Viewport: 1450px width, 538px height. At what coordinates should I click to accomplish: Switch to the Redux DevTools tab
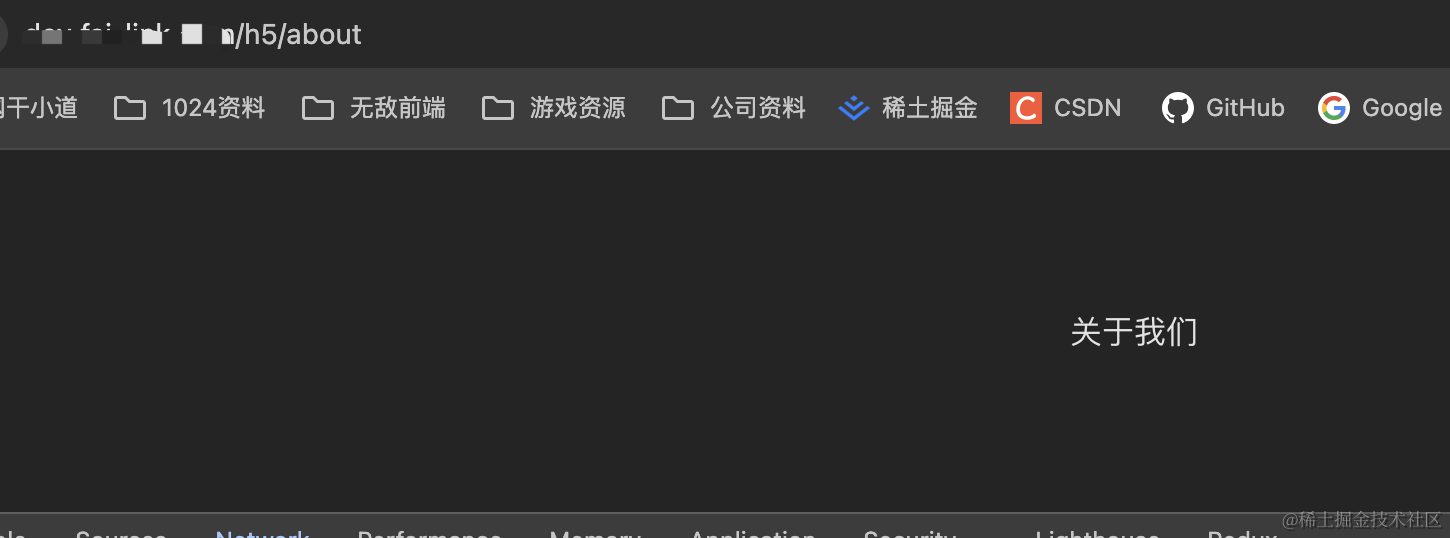click(x=1241, y=533)
